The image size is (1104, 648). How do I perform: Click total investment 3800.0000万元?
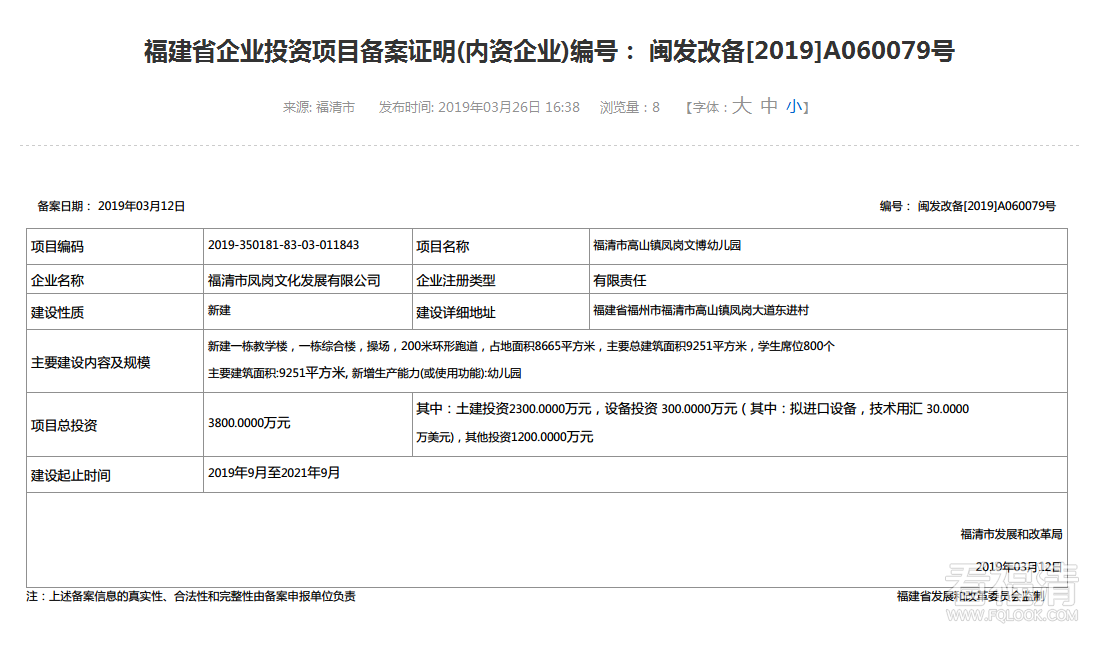[249, 423]
